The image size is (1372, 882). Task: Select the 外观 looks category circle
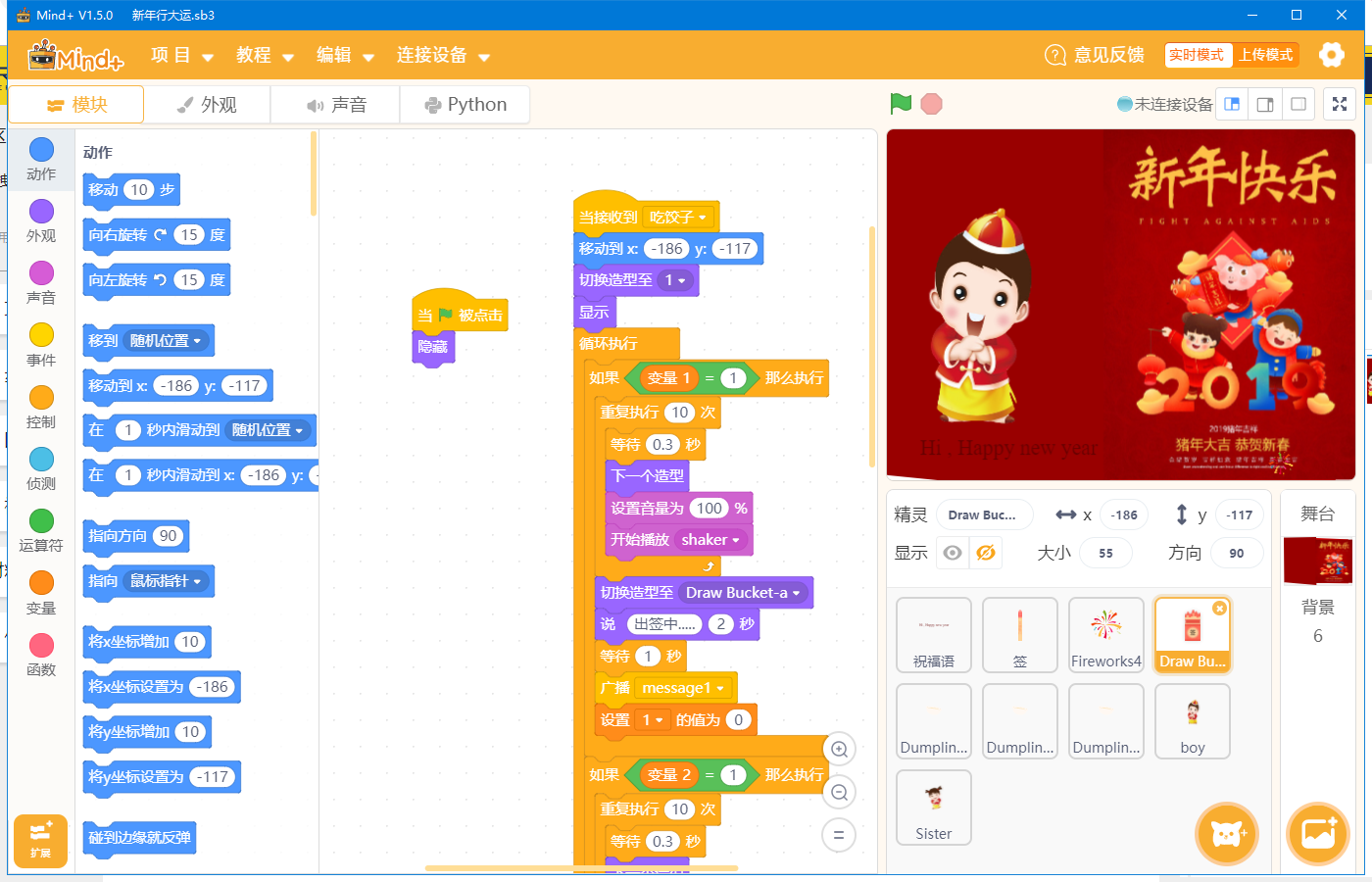41,212
